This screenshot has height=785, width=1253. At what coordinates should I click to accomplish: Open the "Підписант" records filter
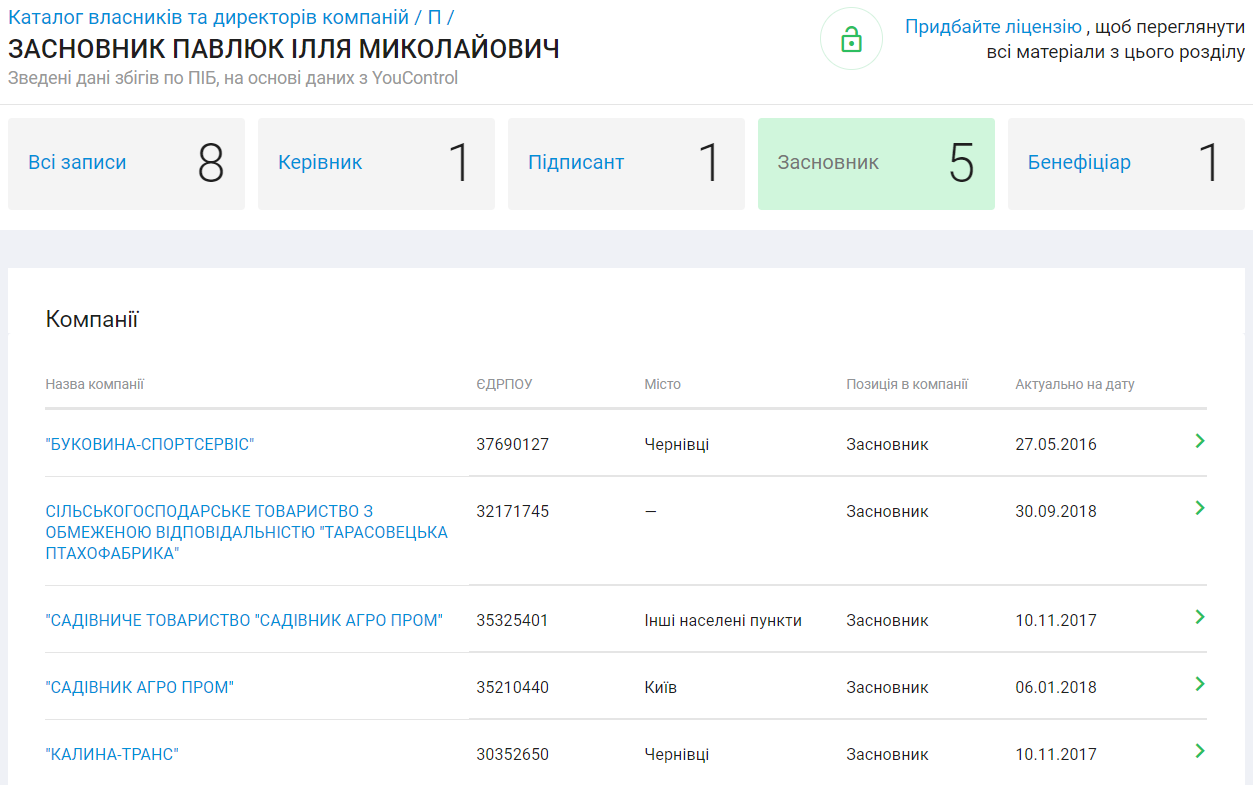click(x=626, y=164)
